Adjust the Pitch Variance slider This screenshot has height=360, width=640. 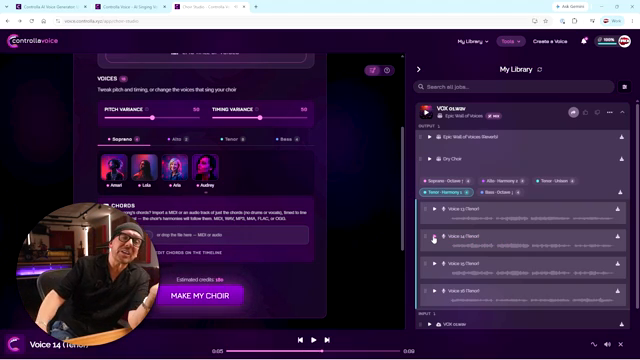click(x=152, y=118)
